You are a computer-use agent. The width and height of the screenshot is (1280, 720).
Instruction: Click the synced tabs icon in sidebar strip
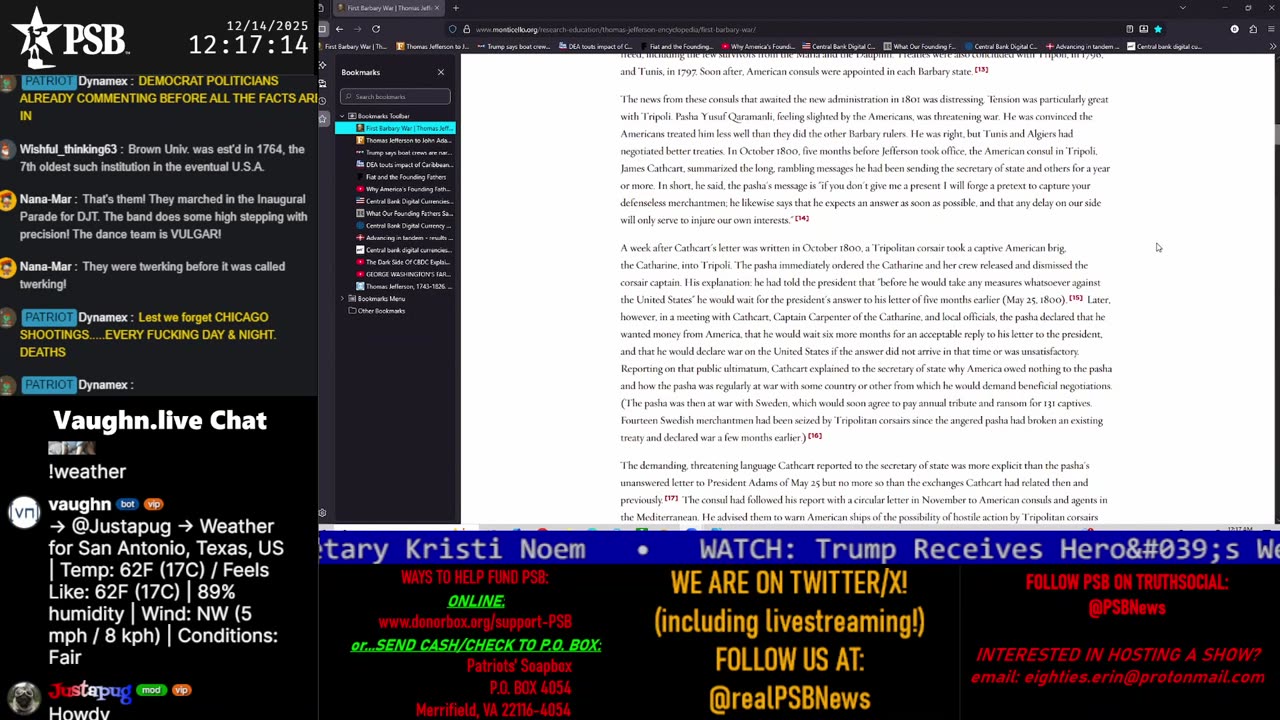tap(322, 83)
